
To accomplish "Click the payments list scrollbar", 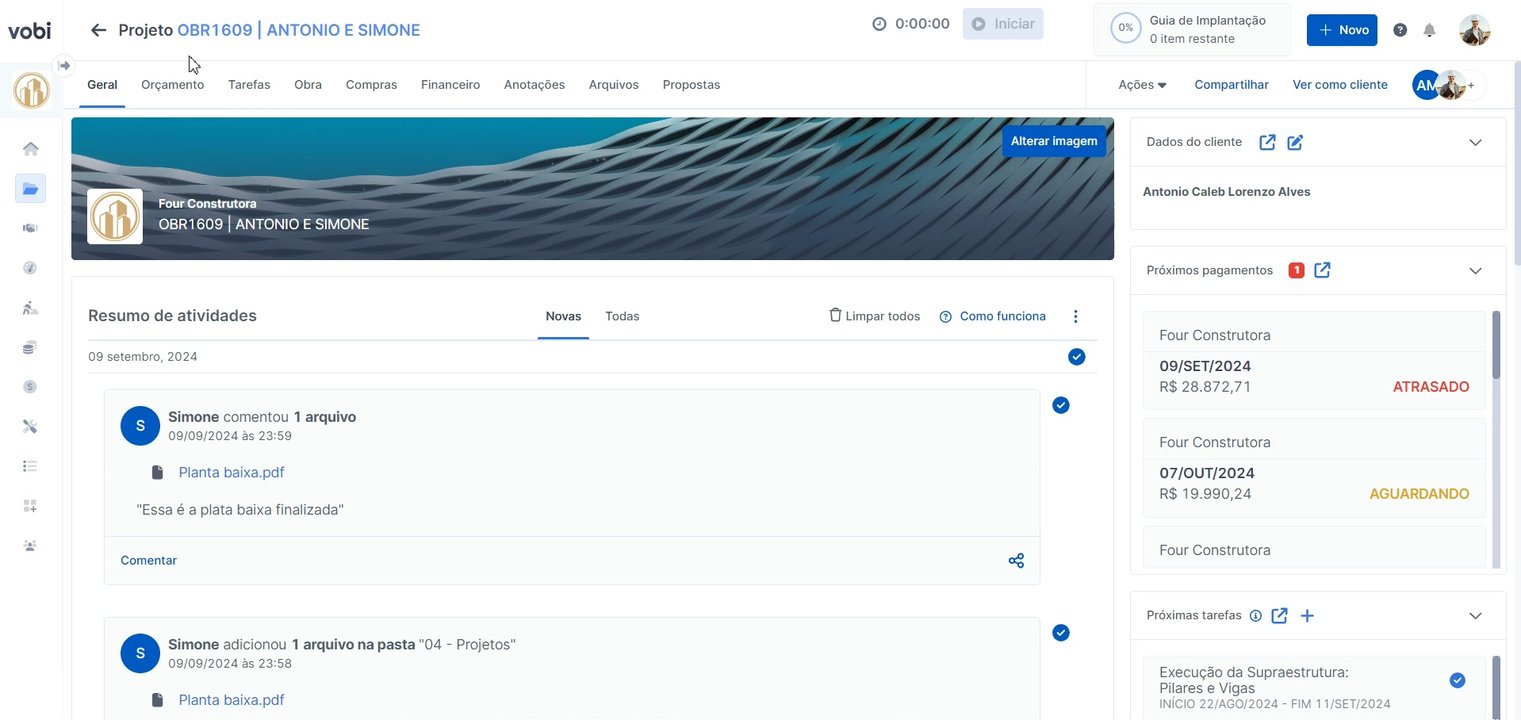I will pyautogui.click(x=1496, y=345).
